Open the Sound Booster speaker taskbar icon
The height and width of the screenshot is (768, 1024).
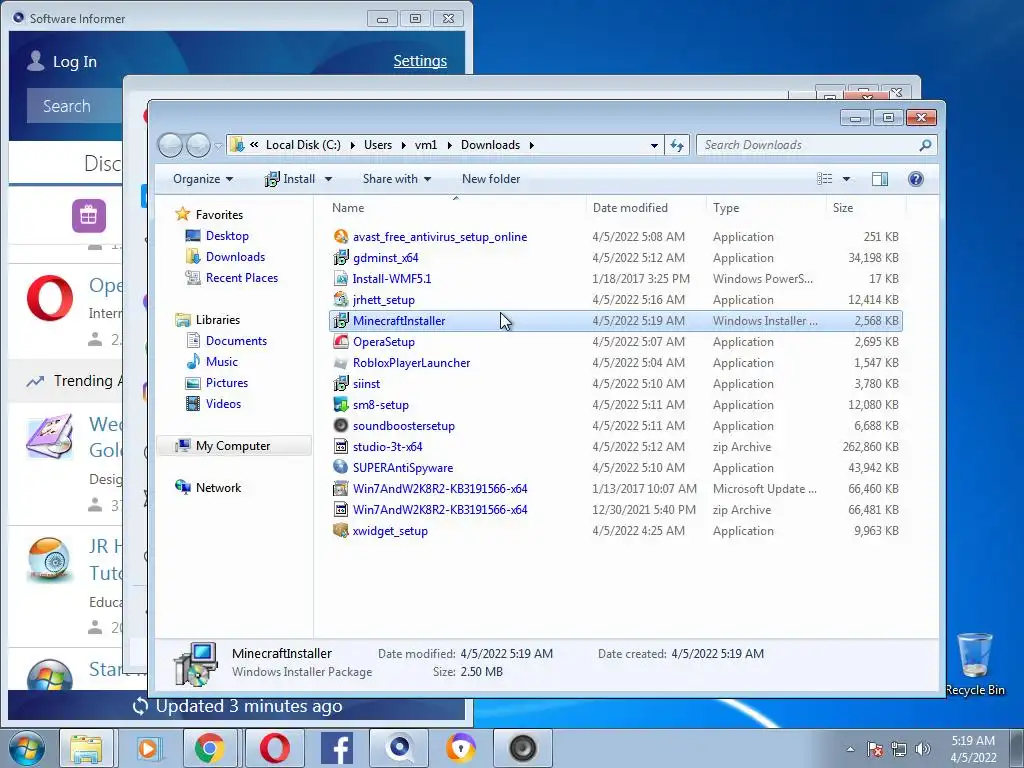(x=523, y=748)
